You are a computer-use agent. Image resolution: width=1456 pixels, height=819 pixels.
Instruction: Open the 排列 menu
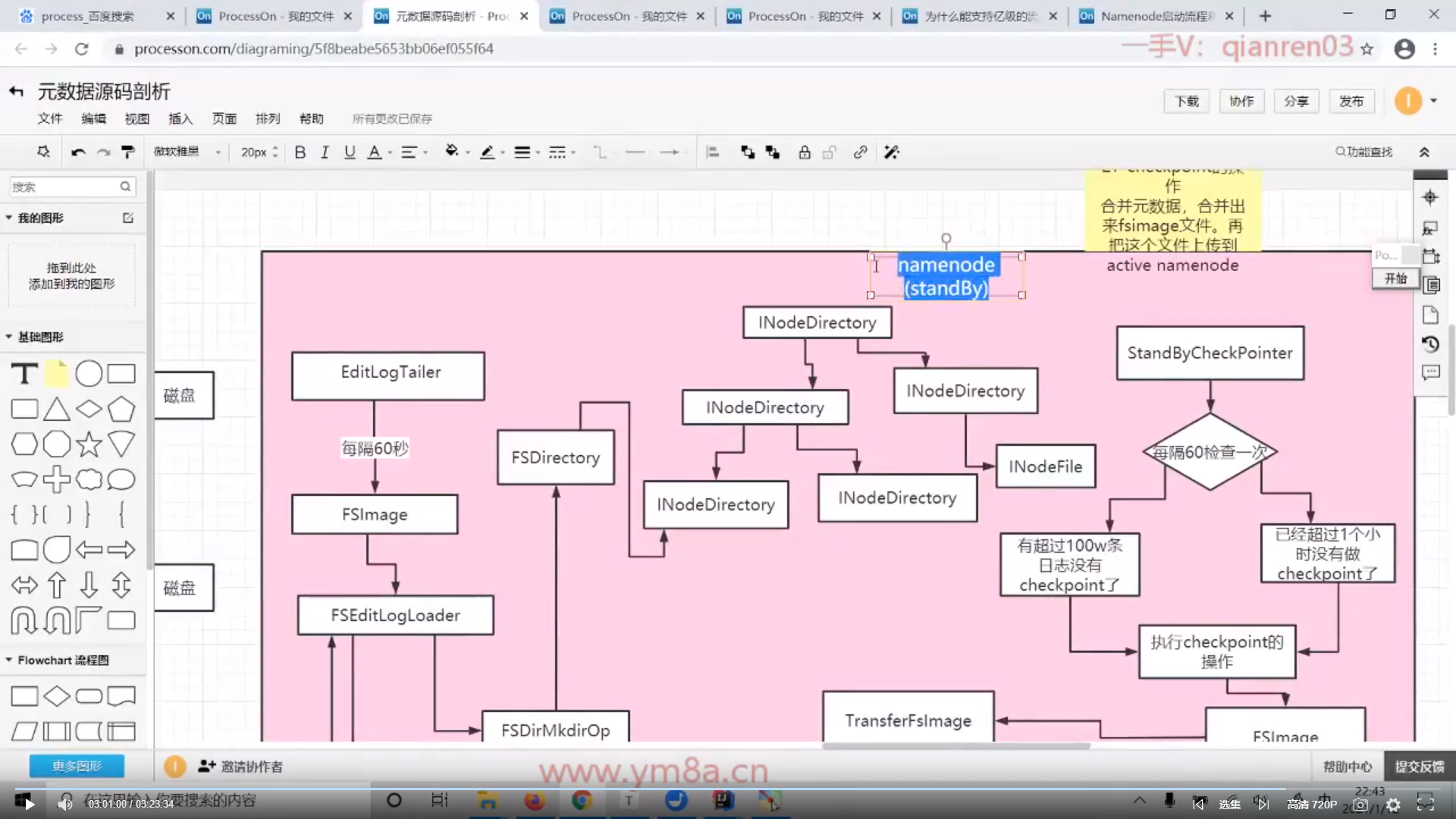point(268,119)
